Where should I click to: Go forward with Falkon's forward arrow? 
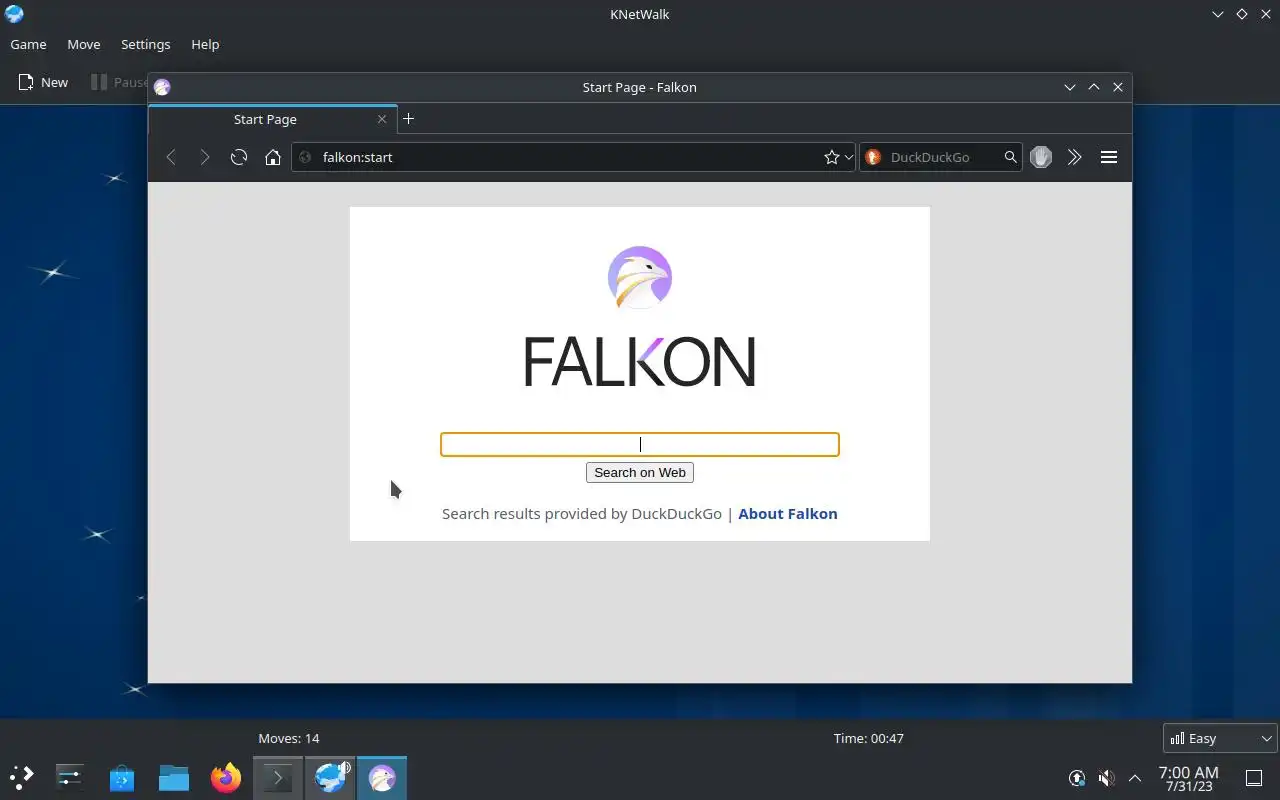(205, 157)
